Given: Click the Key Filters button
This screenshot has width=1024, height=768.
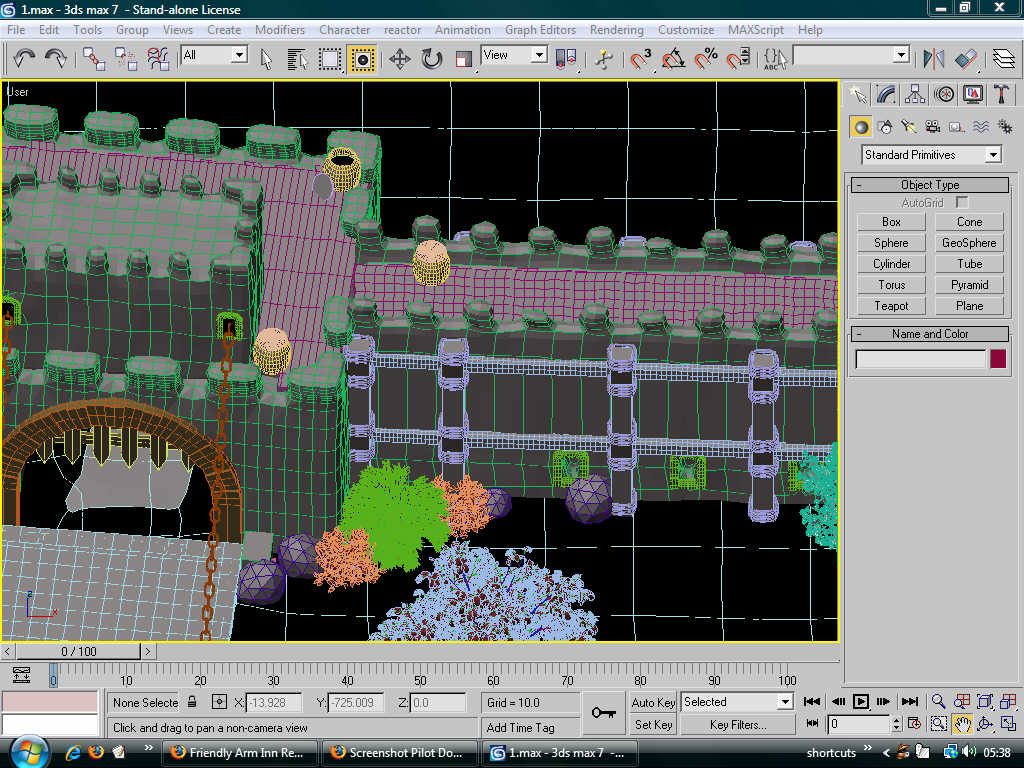Looking at the screenshot, I should (x=738, y=725).
